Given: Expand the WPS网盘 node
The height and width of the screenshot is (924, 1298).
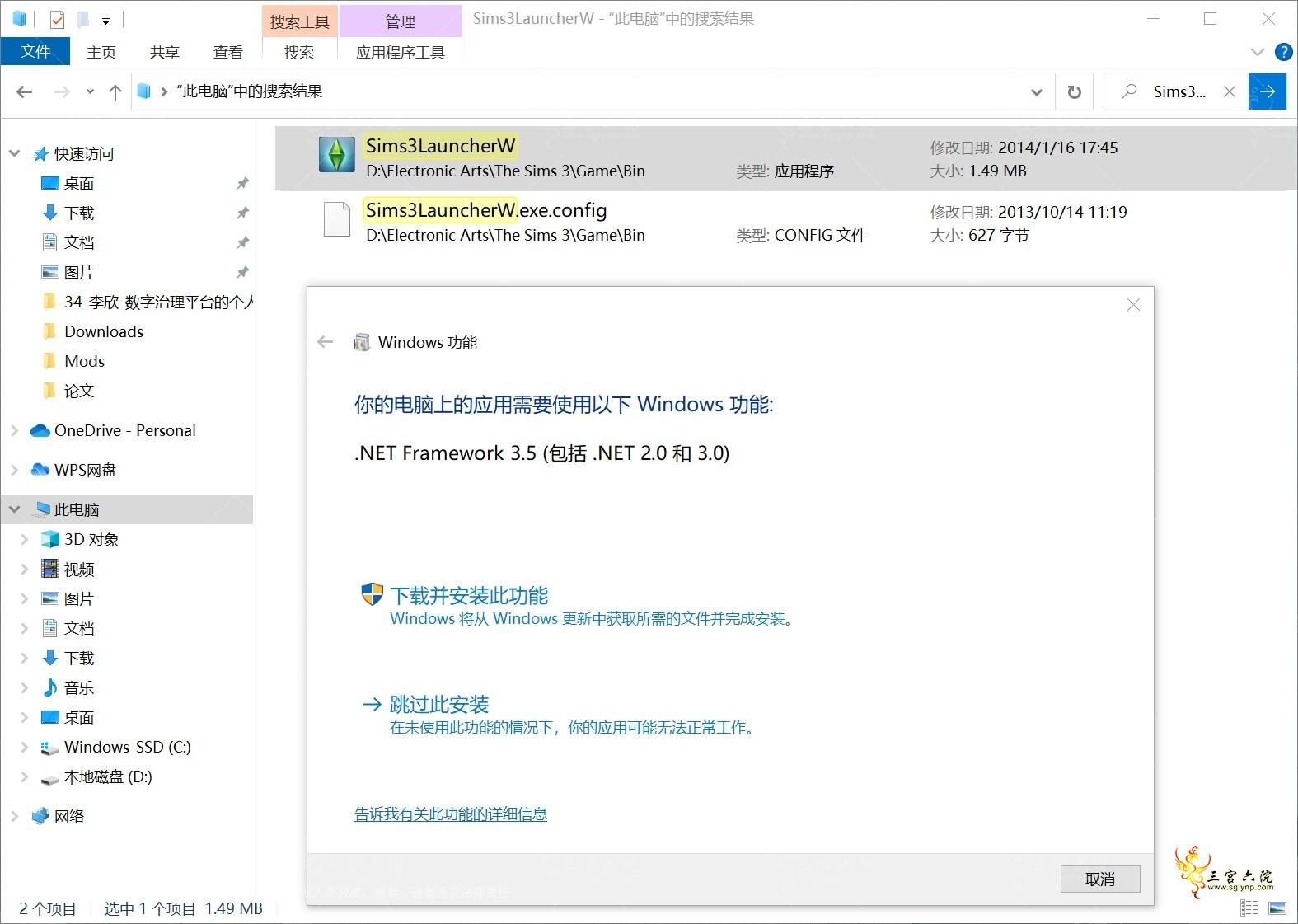Looking at the screenshot, I should pos(14,470).
